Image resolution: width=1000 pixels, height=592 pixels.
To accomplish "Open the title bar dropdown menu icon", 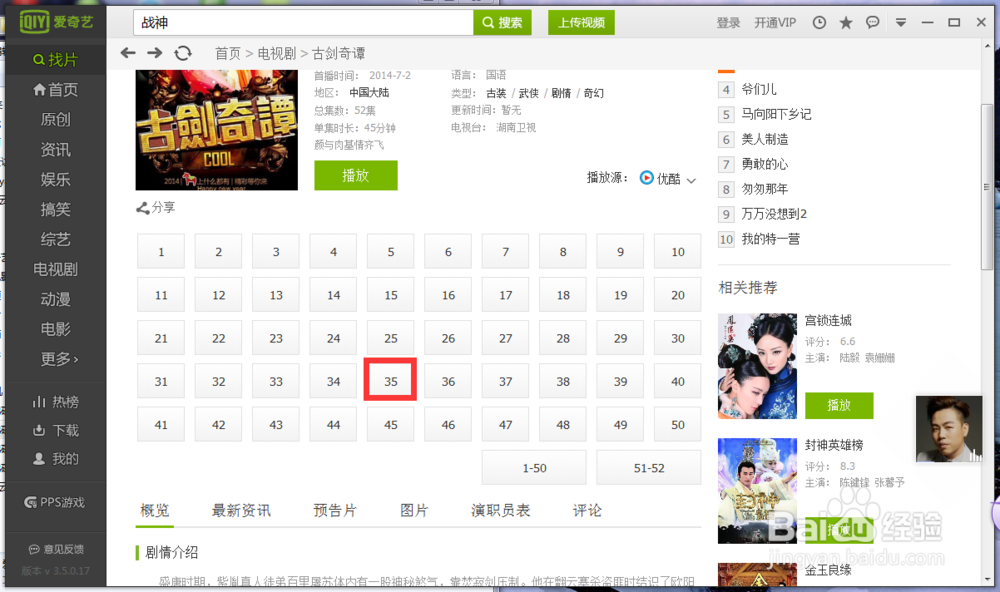I will pyautogui.click(x=901, y=22).
